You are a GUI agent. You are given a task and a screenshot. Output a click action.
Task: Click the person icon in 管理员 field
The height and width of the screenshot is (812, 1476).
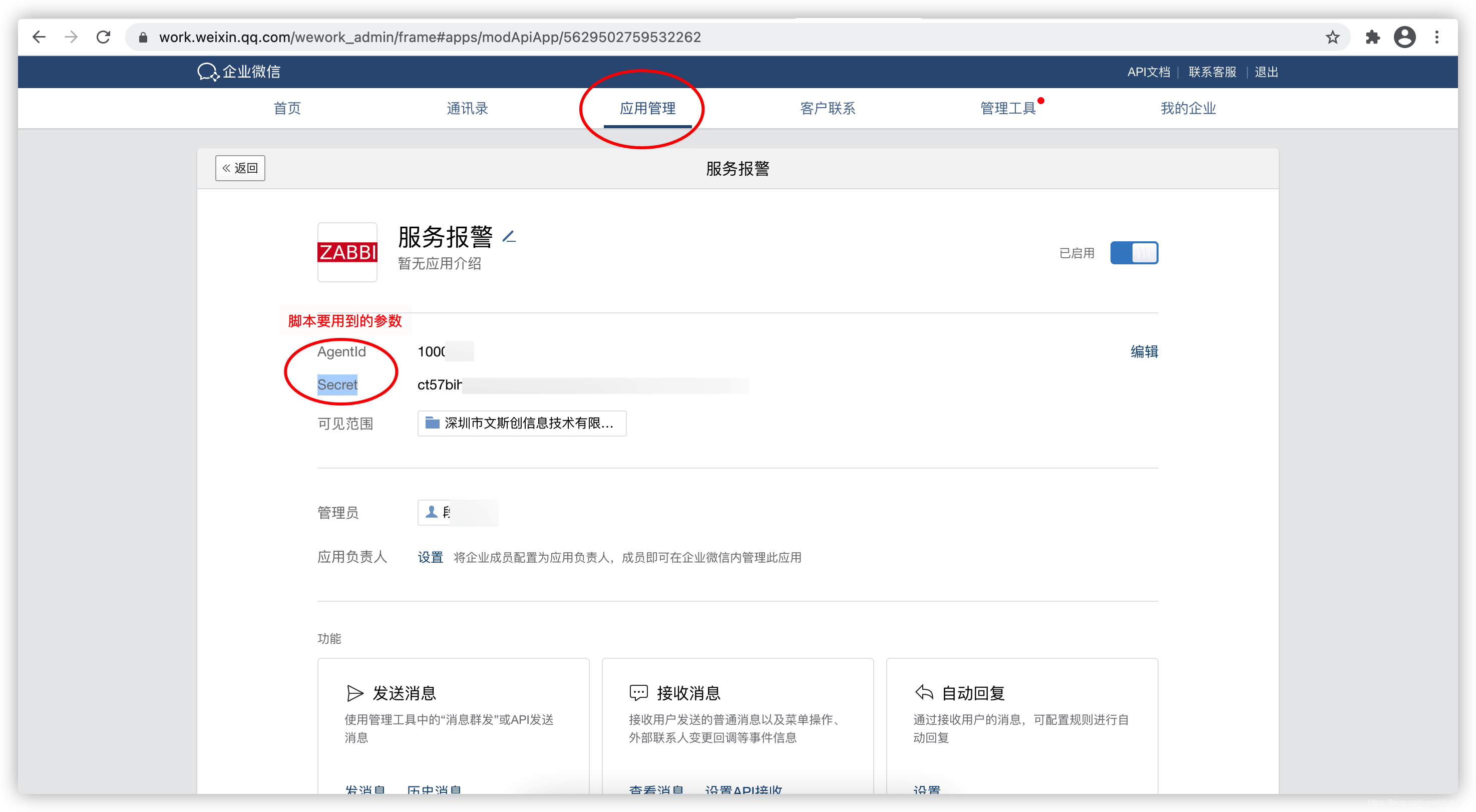tap(432, 512)
